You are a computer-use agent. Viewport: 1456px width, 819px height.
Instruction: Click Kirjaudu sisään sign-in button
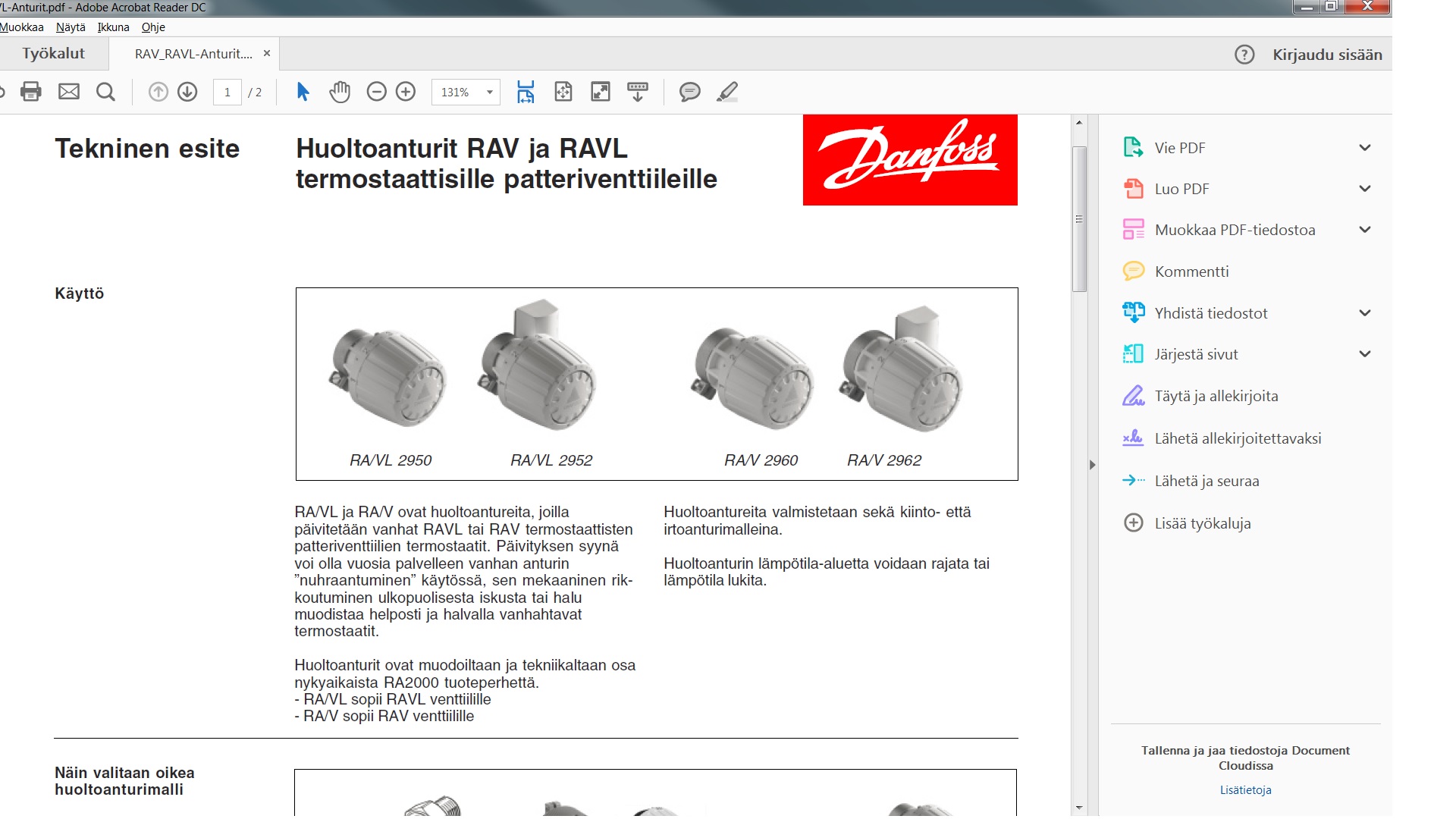tap(1326, 55)
